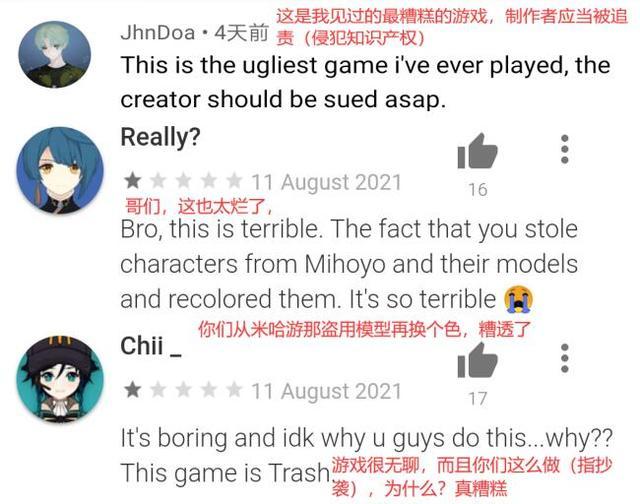Click the reviewer name Chii _

[x=151, y=346]
